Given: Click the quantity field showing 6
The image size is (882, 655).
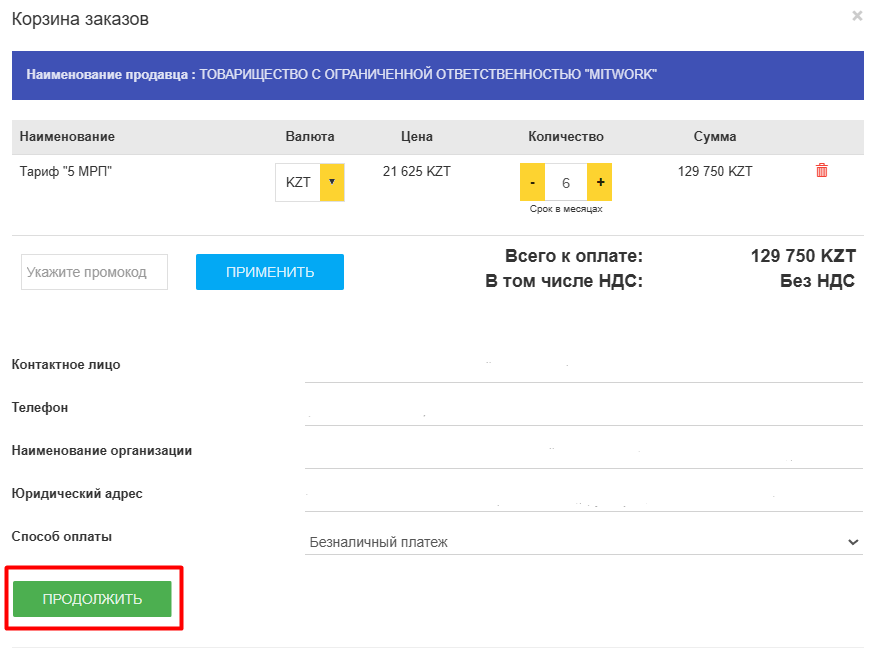Looking at the screenshot, I should click(x=566, y=183).
